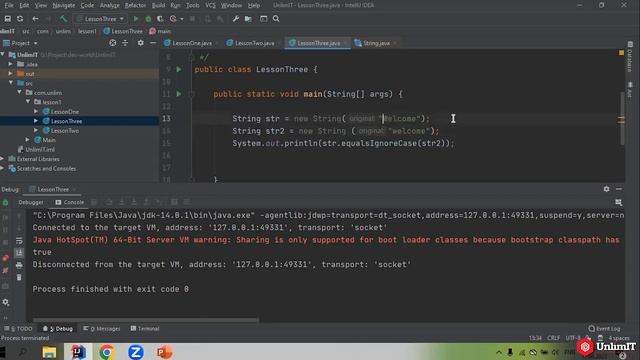Click the run gutter icon beside class LessonThree
Screen dimensions: 640x360
click(179, 69)
